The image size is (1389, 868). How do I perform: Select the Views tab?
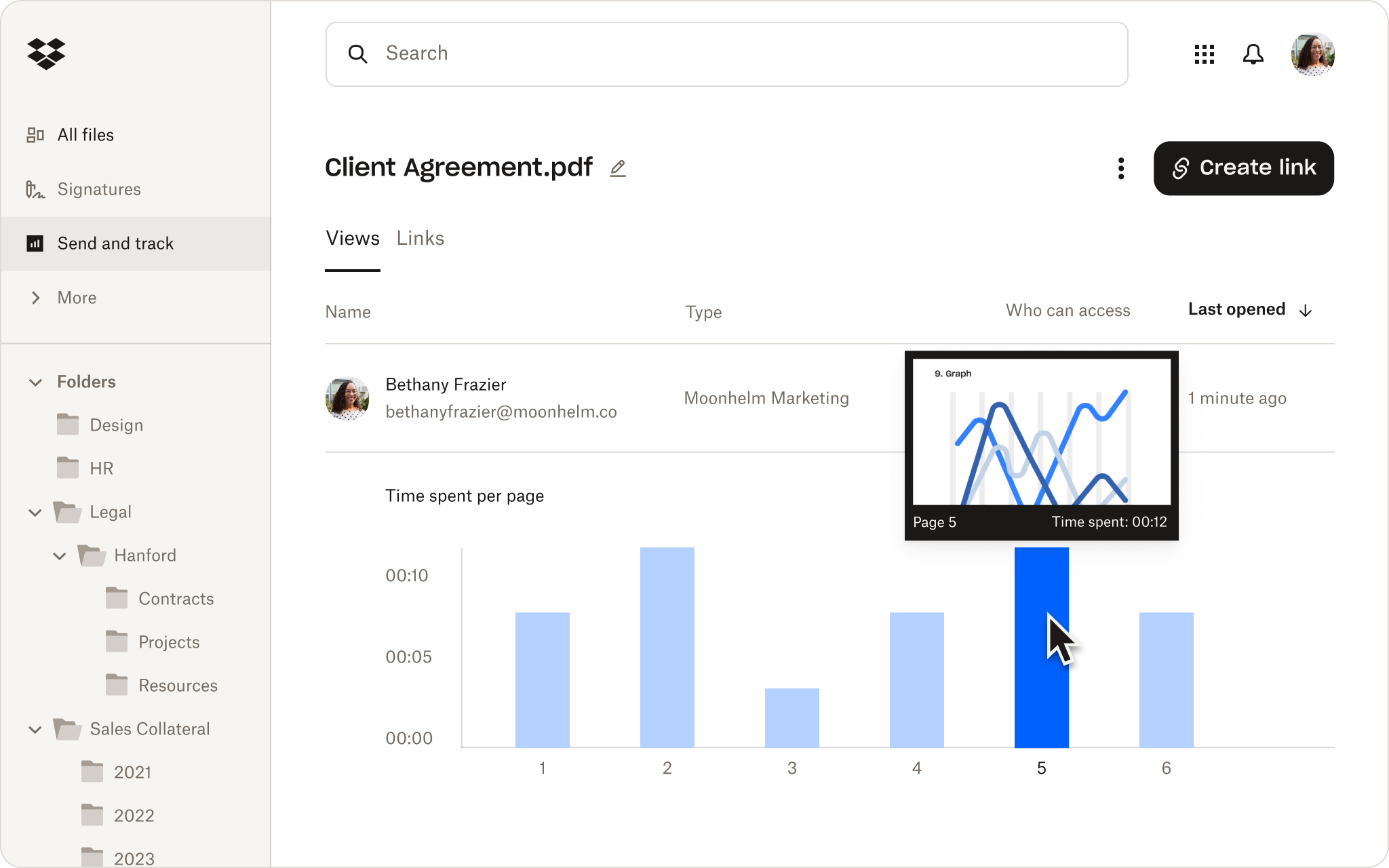click(x=353, y=238)
